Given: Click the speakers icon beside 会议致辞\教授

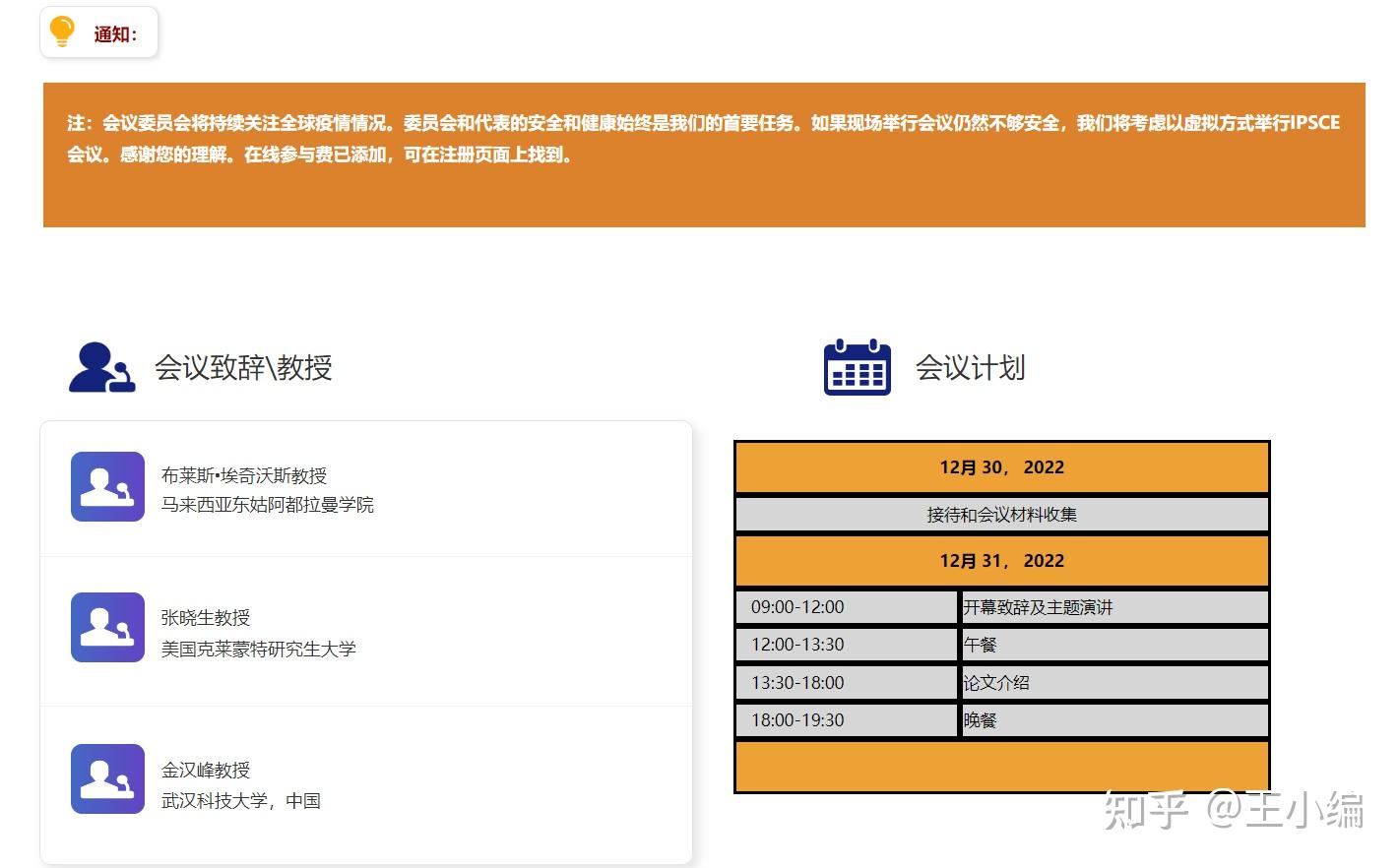Looking at the screenshot, I should [101, 367].
